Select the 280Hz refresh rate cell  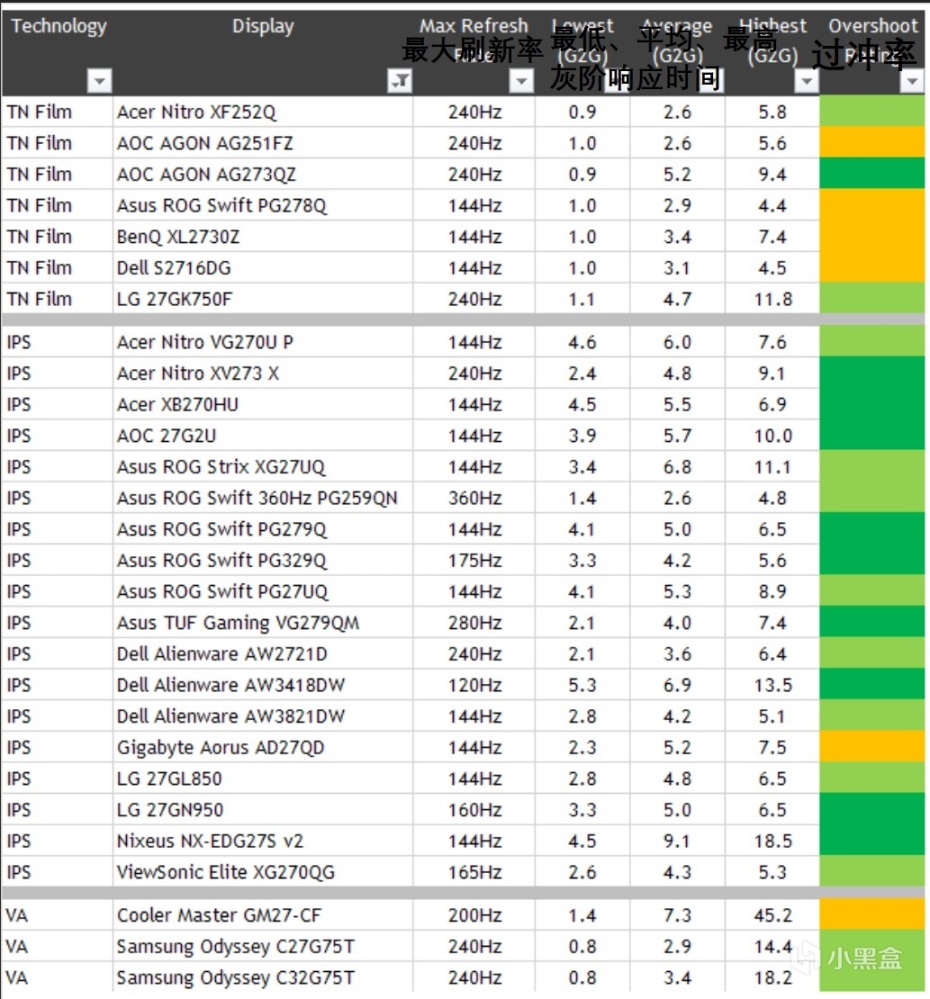click(x=475, y=623)
